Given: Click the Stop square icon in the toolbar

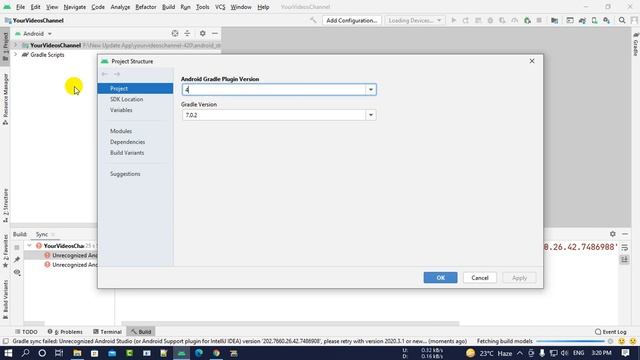Looking at the screenshot, I should 539,20.
